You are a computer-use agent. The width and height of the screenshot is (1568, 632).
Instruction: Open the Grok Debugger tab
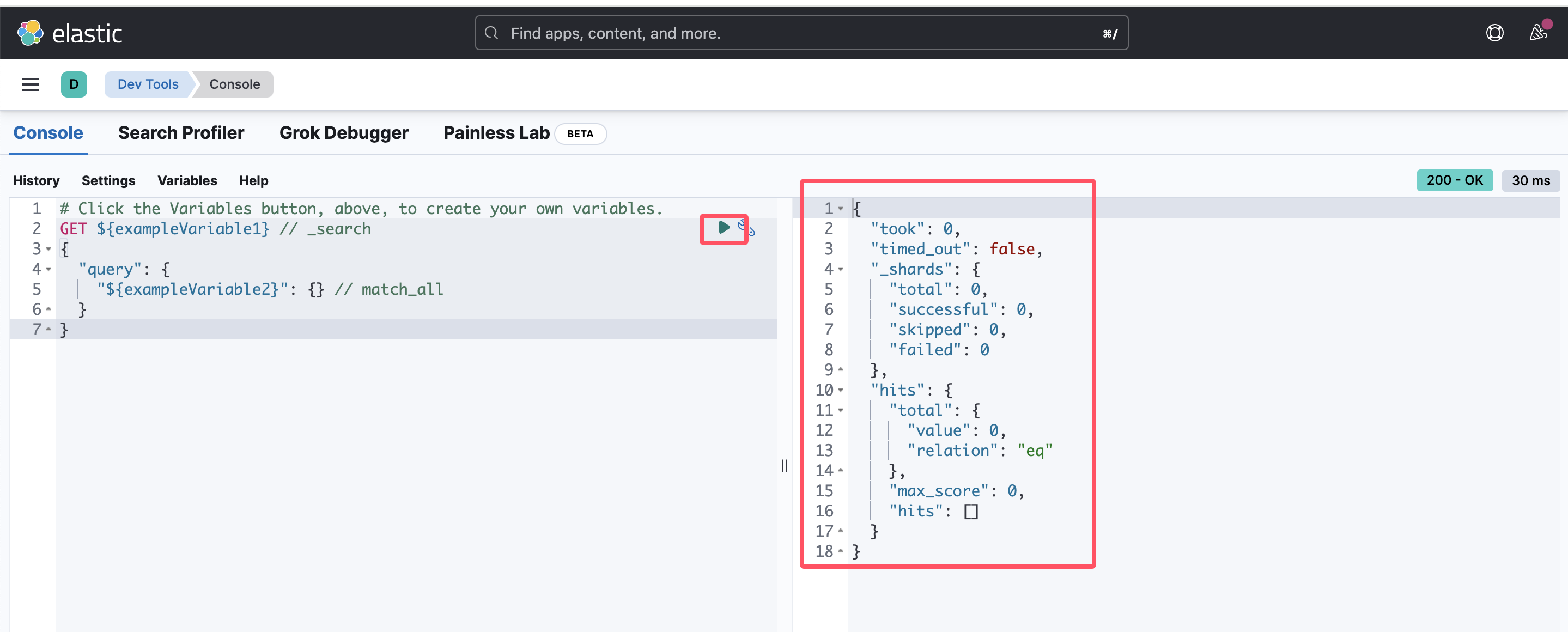(343, 133)
